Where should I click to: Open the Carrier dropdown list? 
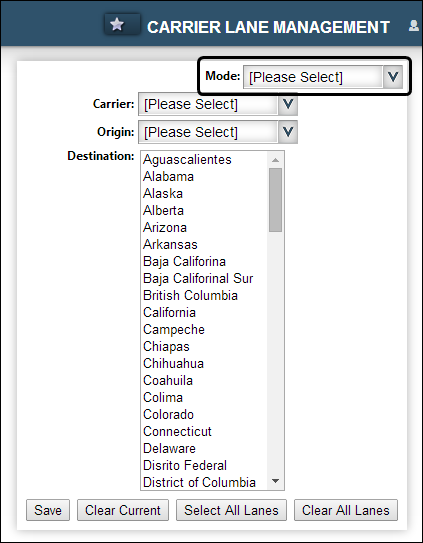coord(218,104)
